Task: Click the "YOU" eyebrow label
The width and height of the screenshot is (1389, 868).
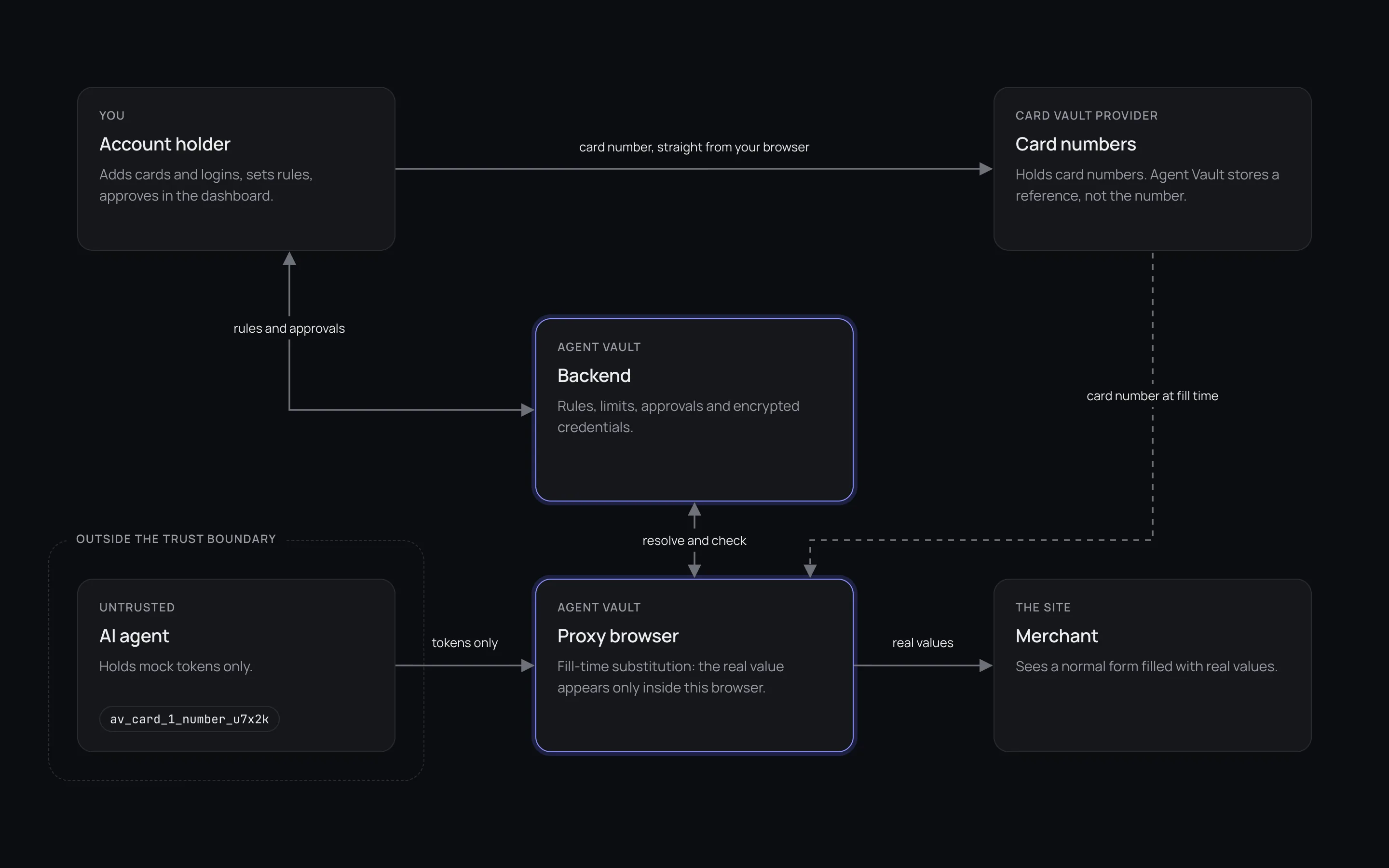Action: click(x=112, y=115)
